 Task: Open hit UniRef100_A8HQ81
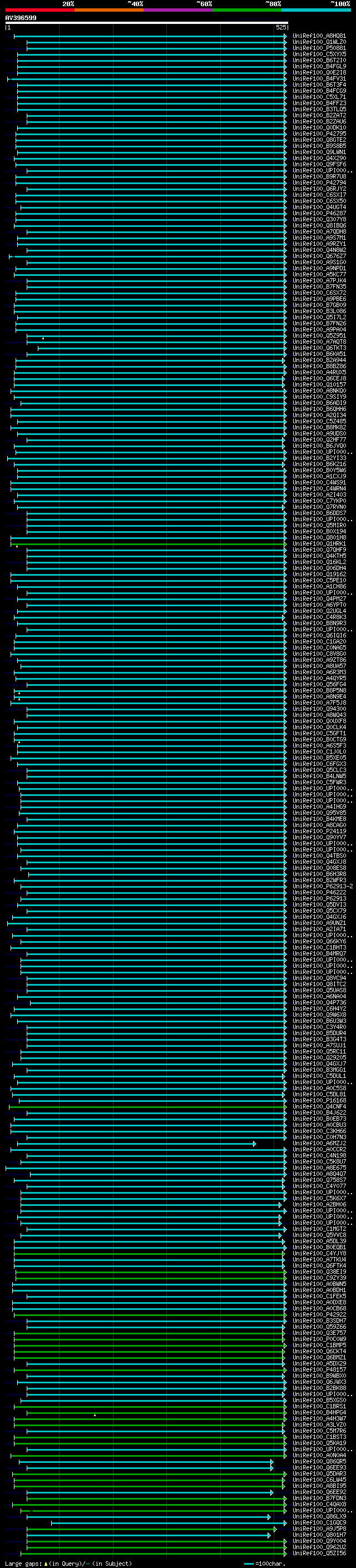(319, 36)
